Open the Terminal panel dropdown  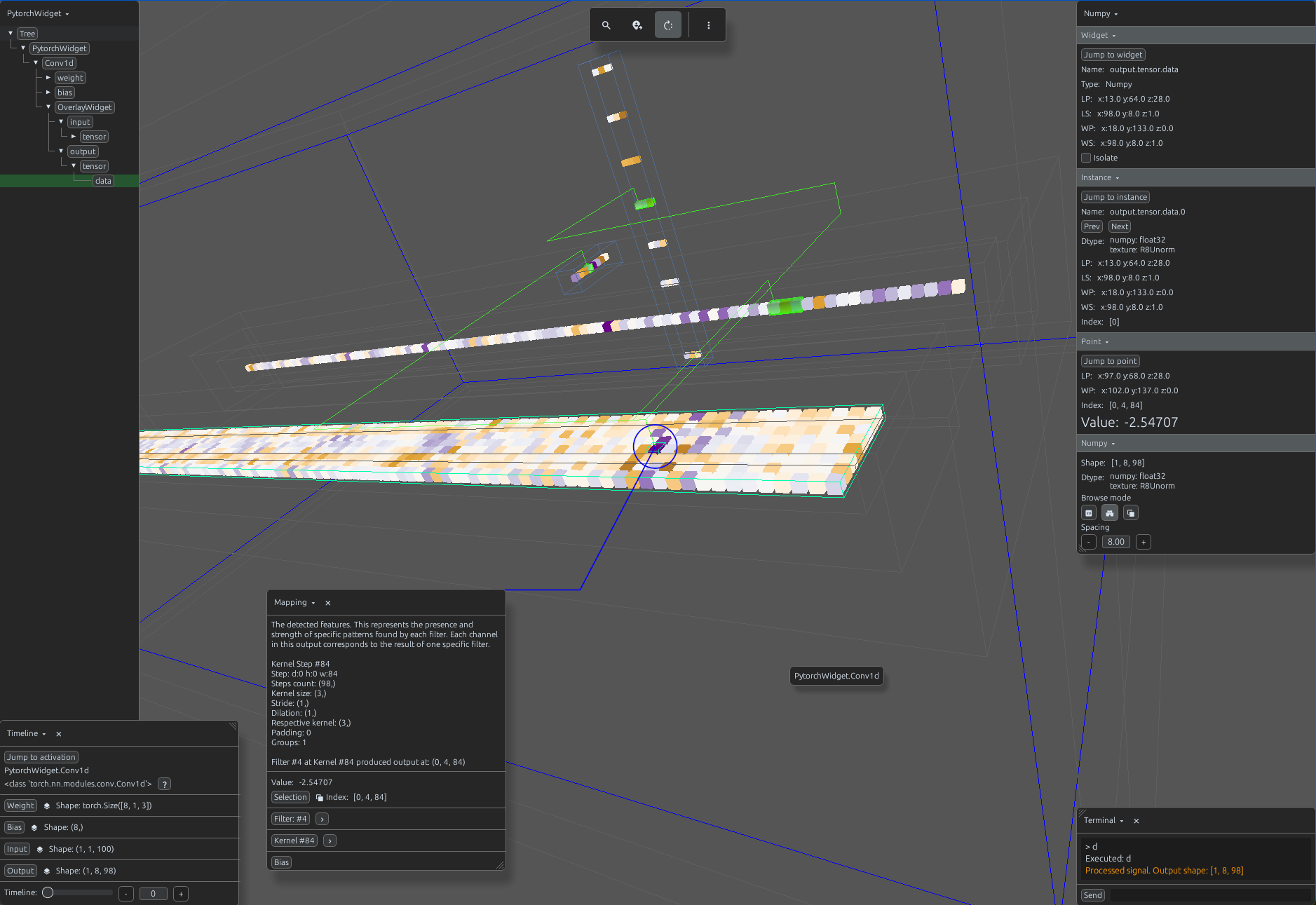tap(1104, 820)
